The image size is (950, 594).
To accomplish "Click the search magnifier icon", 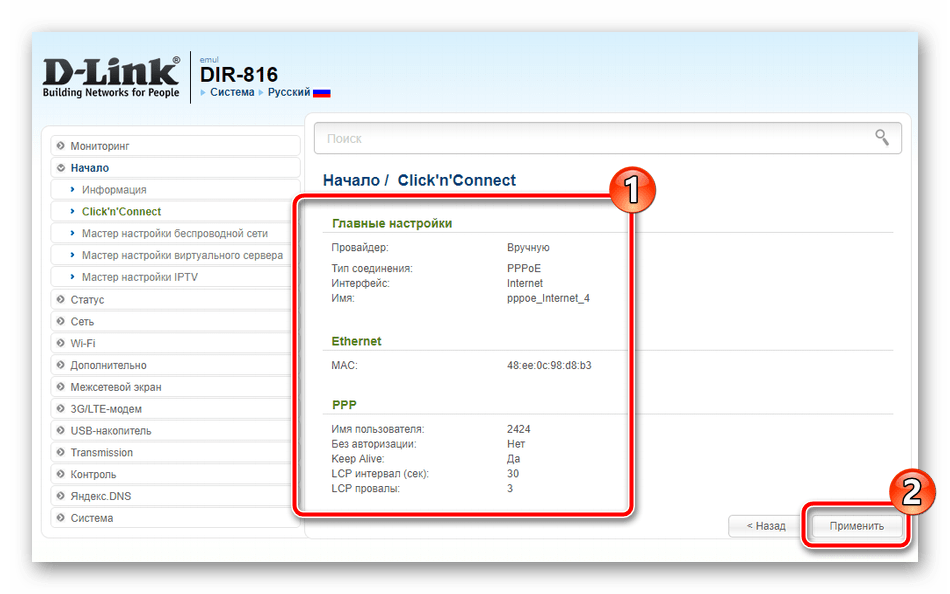I will coord(882,138).
